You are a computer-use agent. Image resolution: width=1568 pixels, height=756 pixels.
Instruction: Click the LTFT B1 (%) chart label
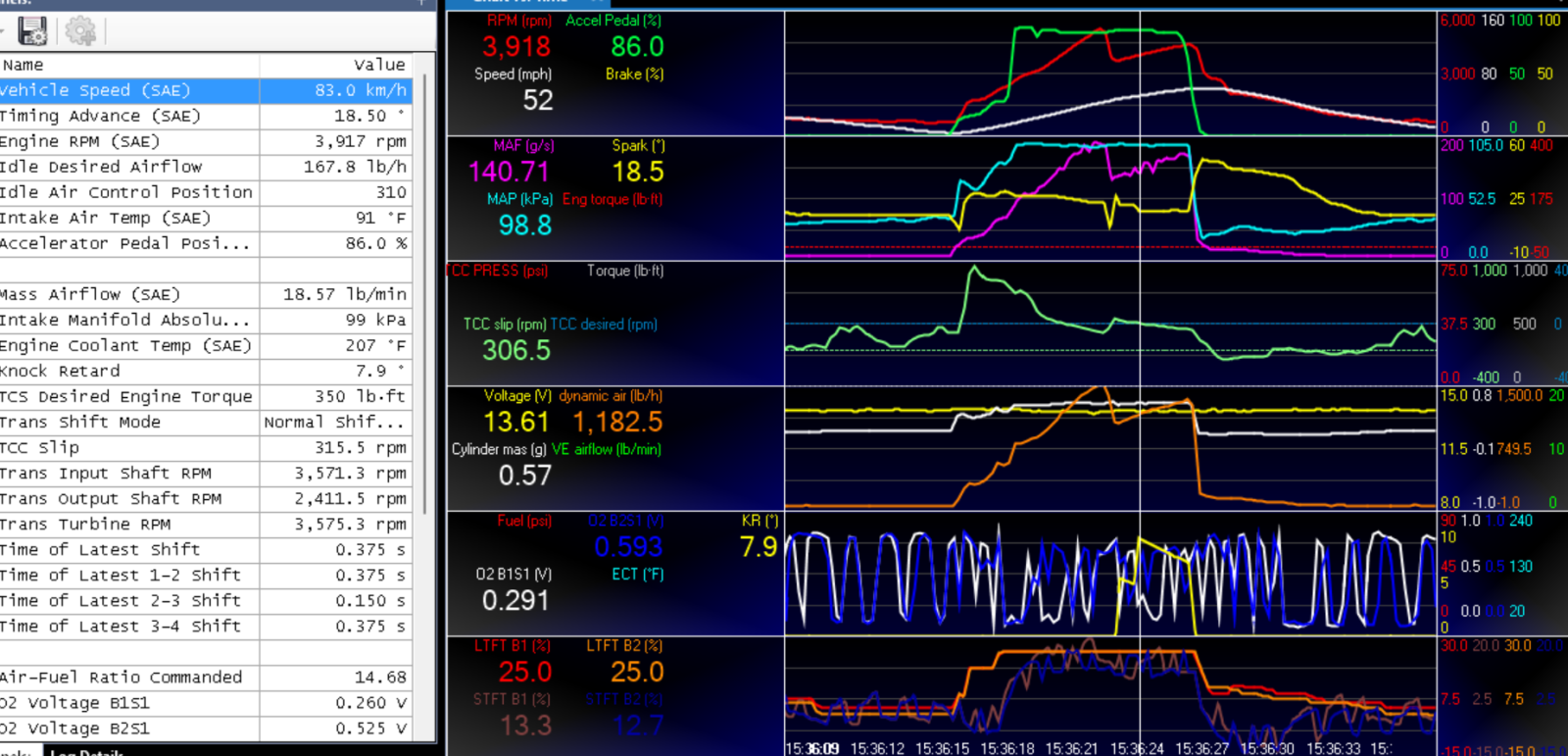point(513,646)
